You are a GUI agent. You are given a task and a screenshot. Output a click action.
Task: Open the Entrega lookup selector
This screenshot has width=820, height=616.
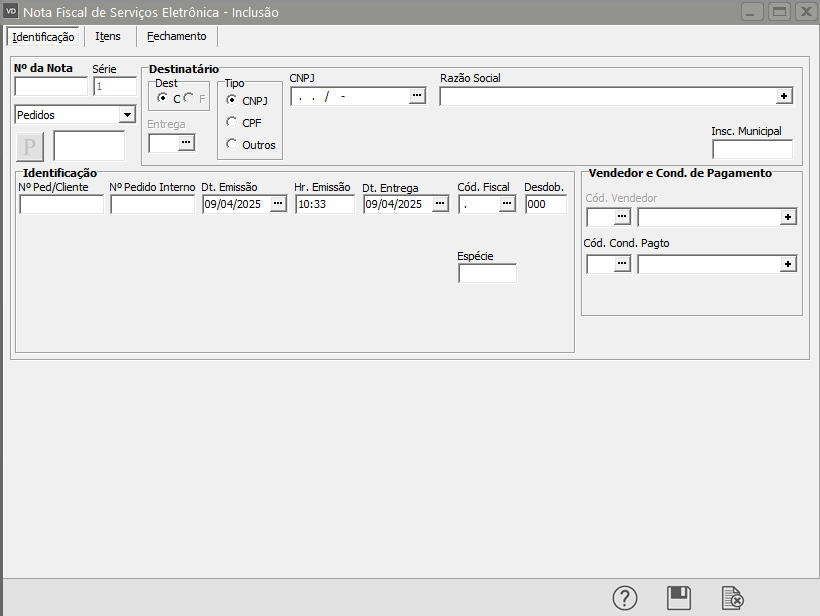click(x=185, y=143)
